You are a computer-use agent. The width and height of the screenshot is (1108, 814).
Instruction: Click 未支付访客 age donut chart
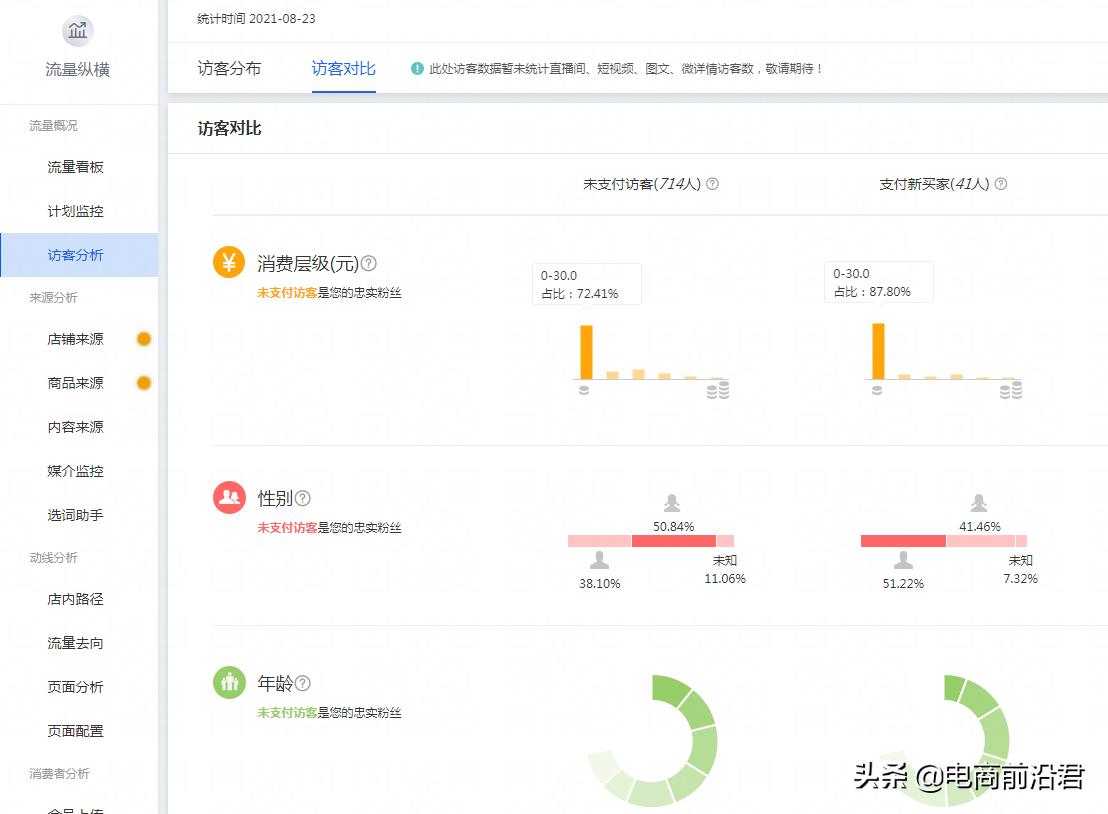(653, 741)
